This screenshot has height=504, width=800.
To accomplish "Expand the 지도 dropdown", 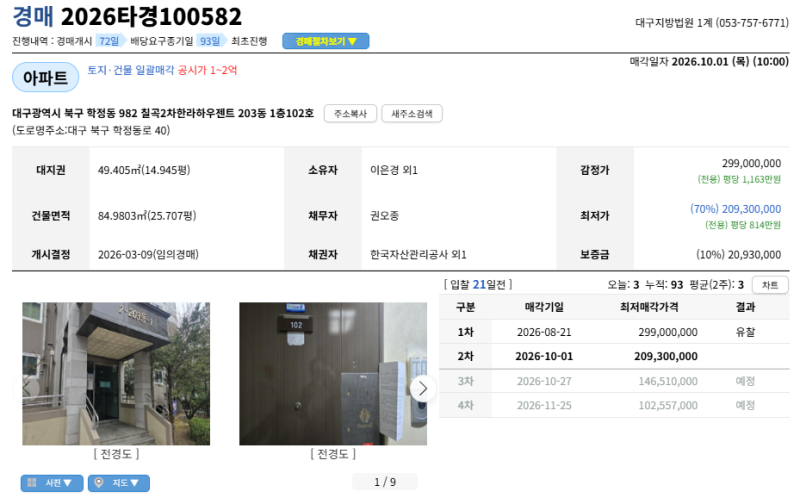I will [x=119, y=483].
